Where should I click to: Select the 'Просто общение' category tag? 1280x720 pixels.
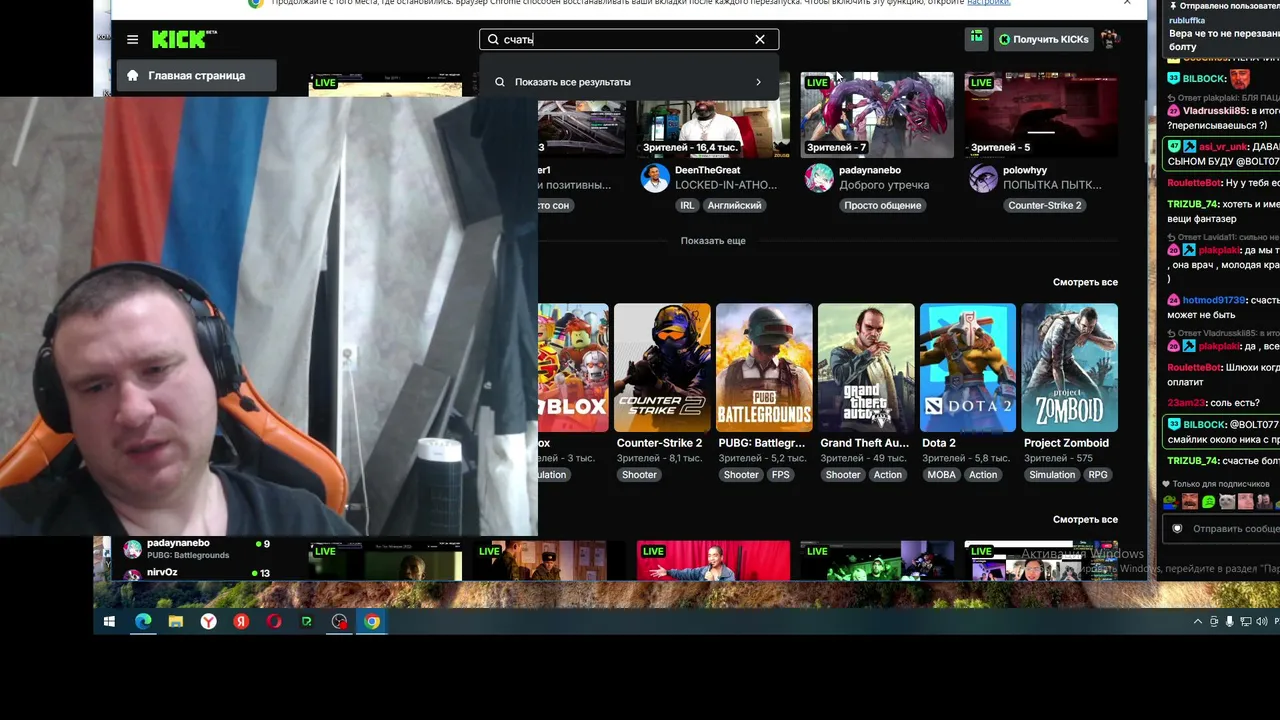pos(882,205)
